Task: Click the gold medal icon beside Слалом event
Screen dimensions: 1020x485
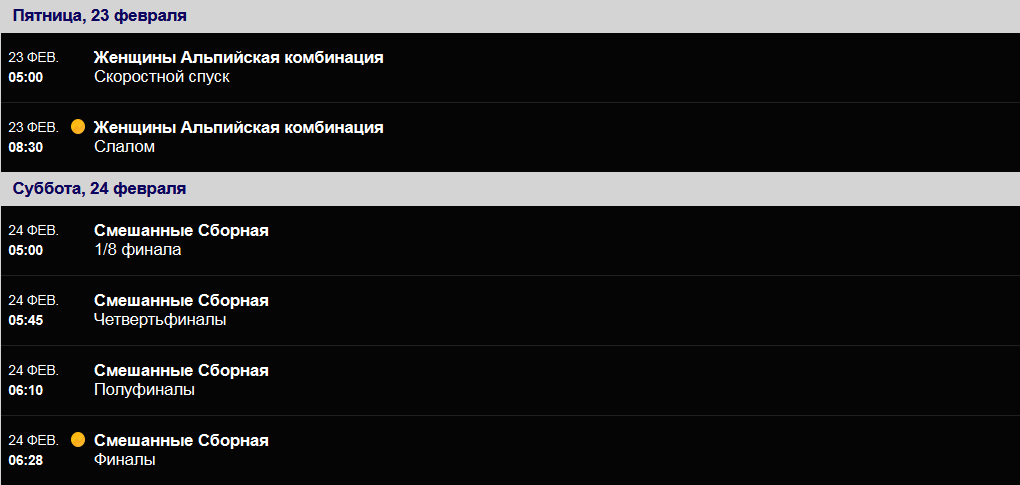Action: 78,127
